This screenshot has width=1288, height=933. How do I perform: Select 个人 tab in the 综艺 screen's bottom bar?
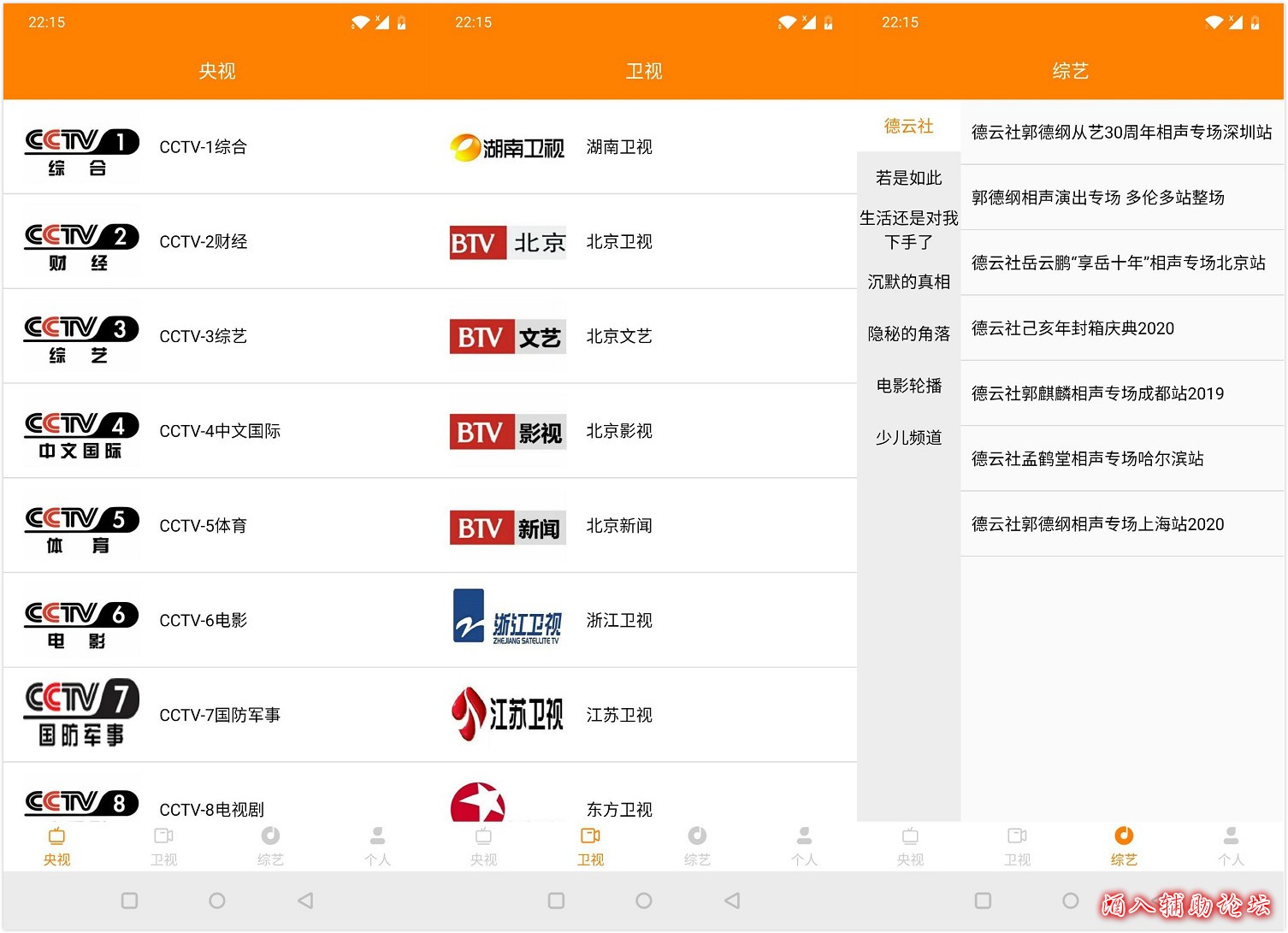click(x=1231, y=847)
